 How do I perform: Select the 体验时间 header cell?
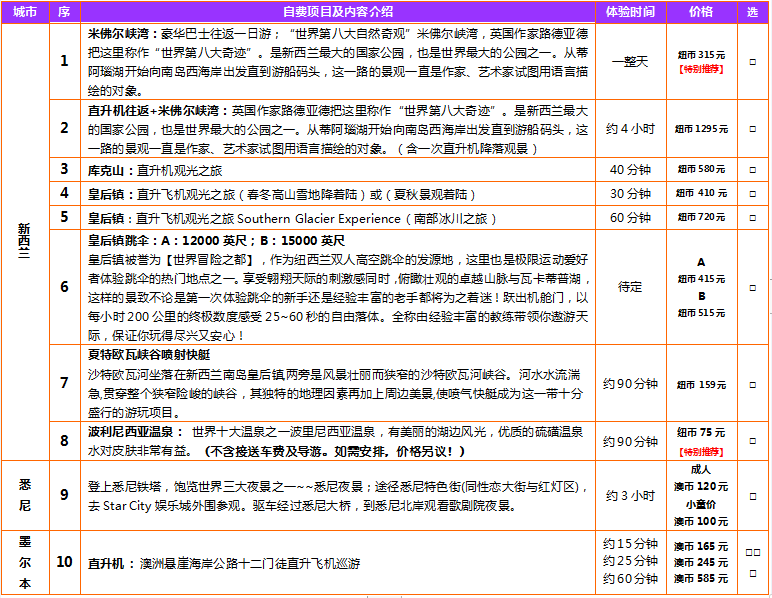630,12
